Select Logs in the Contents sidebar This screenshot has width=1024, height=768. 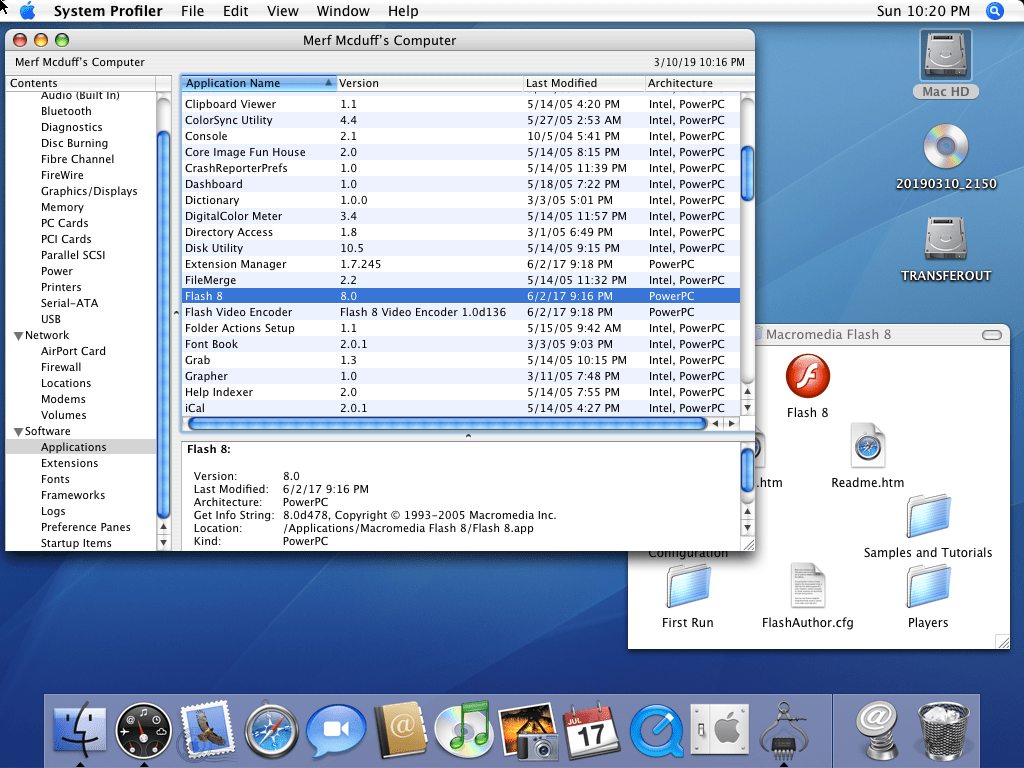pyautogui.click(x=53, y=511)
